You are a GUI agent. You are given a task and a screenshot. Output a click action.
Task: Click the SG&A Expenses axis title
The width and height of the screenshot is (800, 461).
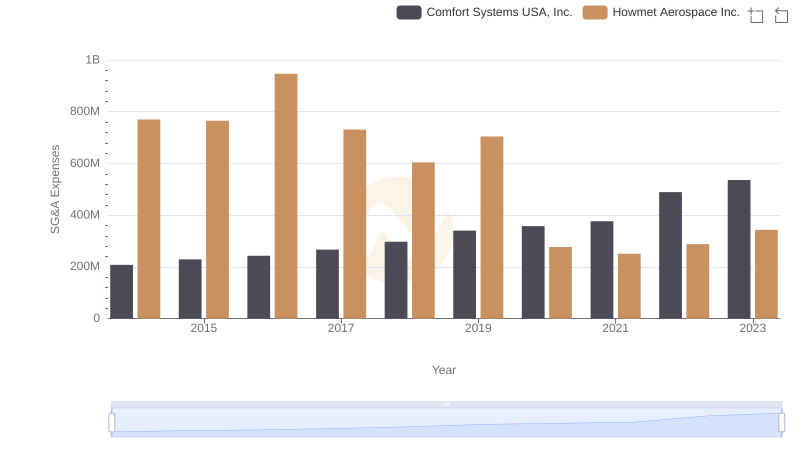point(55,189)
